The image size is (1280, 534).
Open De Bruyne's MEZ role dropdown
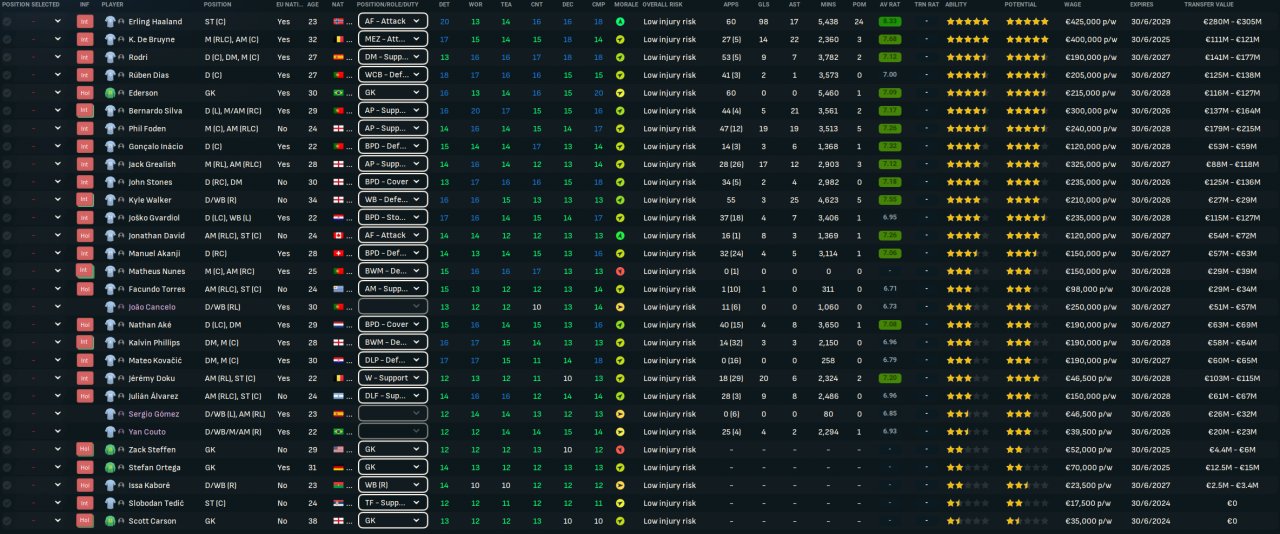pos(392,39)
